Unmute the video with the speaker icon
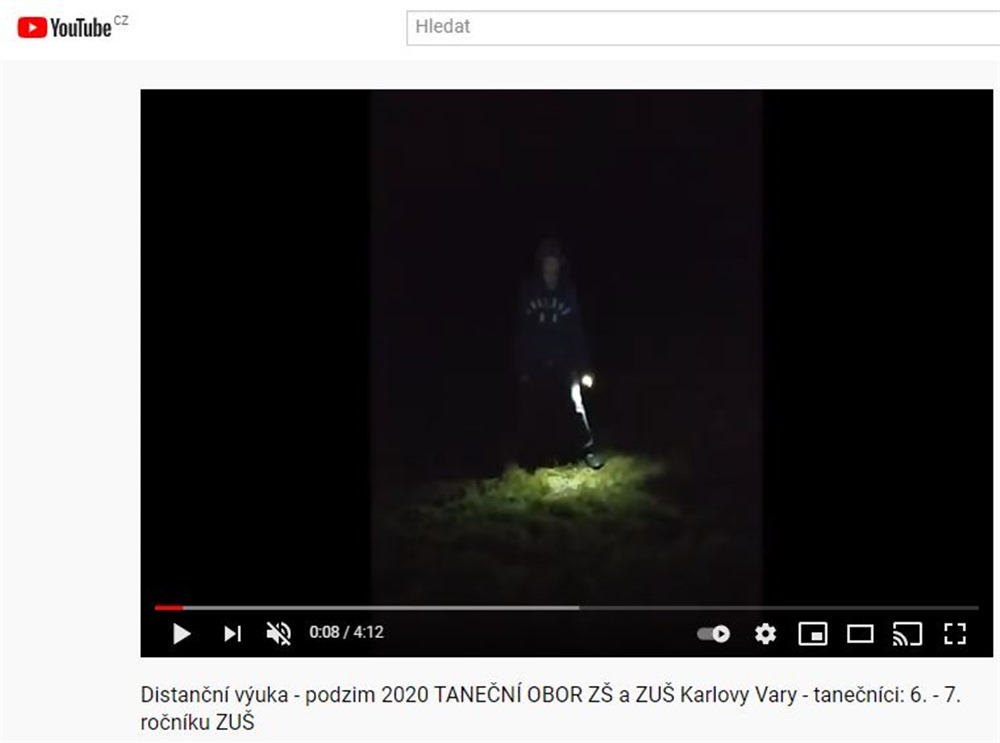 (x=279, y=633)
